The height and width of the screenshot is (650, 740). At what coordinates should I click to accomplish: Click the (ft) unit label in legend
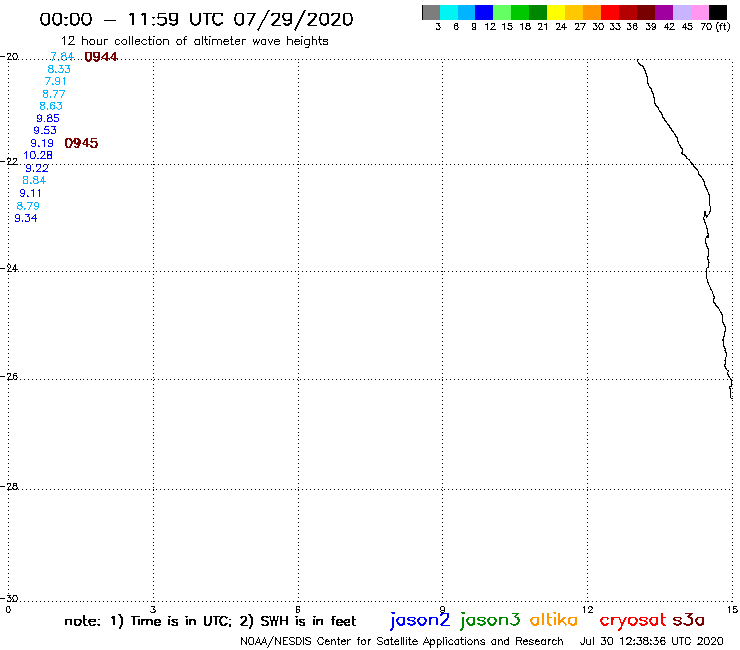[723, 26]
